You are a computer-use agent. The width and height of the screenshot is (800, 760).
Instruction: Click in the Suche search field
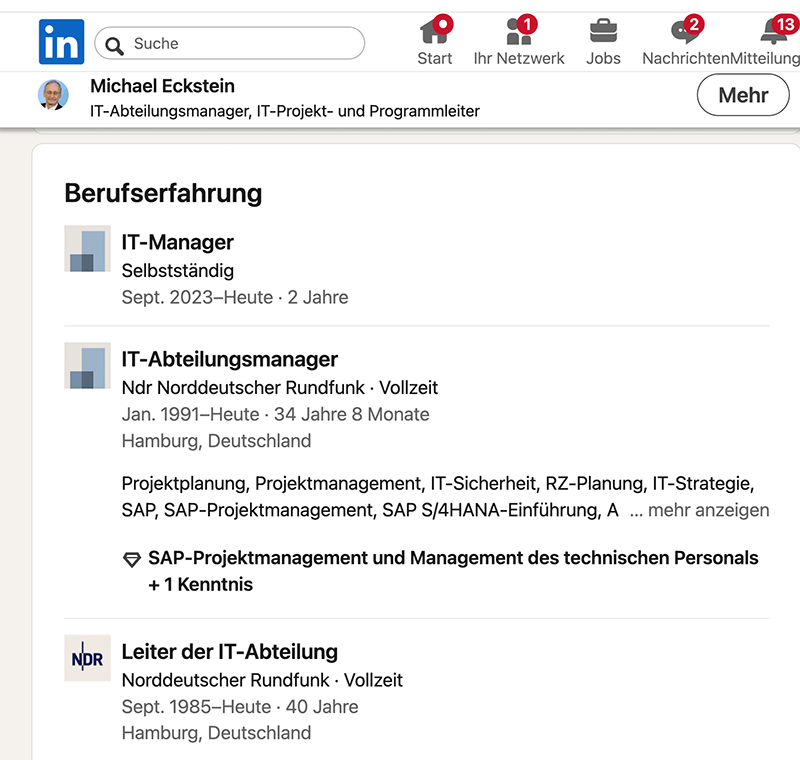click(230, 43)
